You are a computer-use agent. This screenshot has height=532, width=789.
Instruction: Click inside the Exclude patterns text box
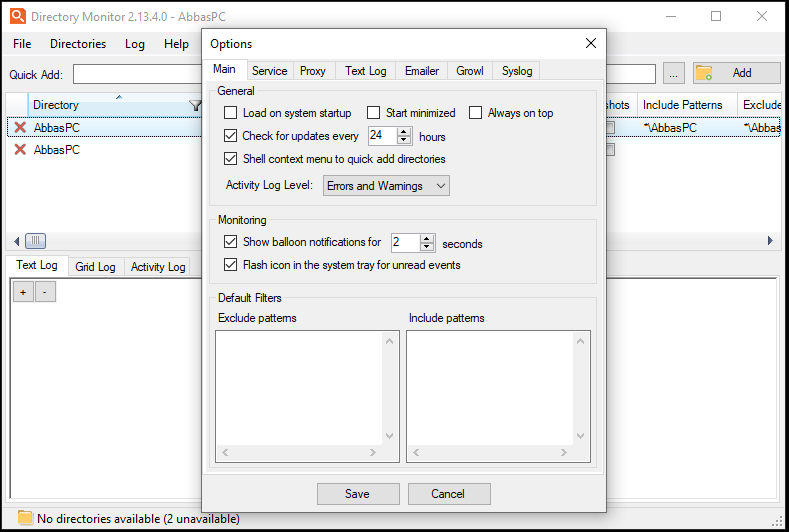click(299, 388)
